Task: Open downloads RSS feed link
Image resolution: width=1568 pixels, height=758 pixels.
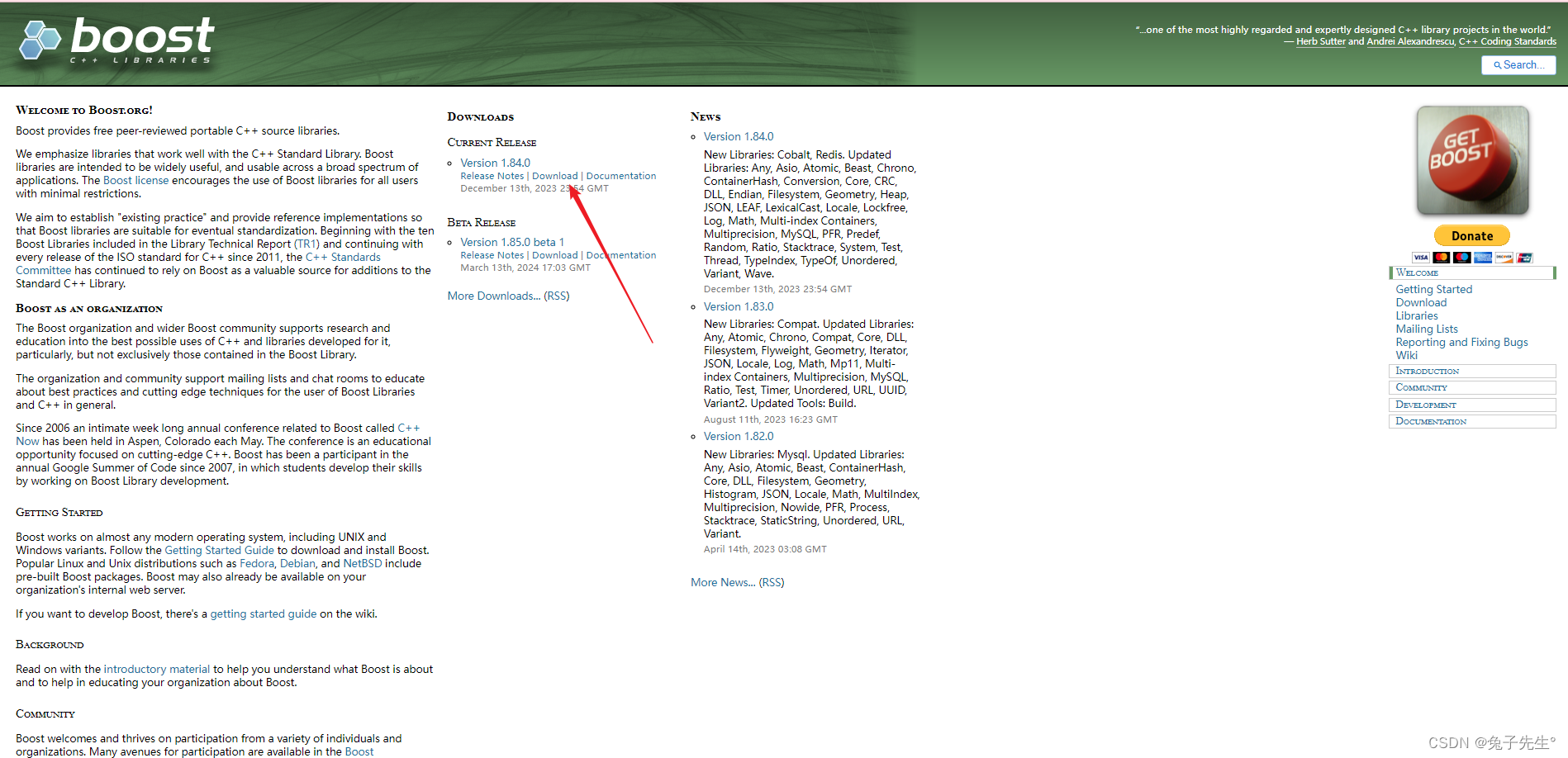Action: (x=557, y=296)
